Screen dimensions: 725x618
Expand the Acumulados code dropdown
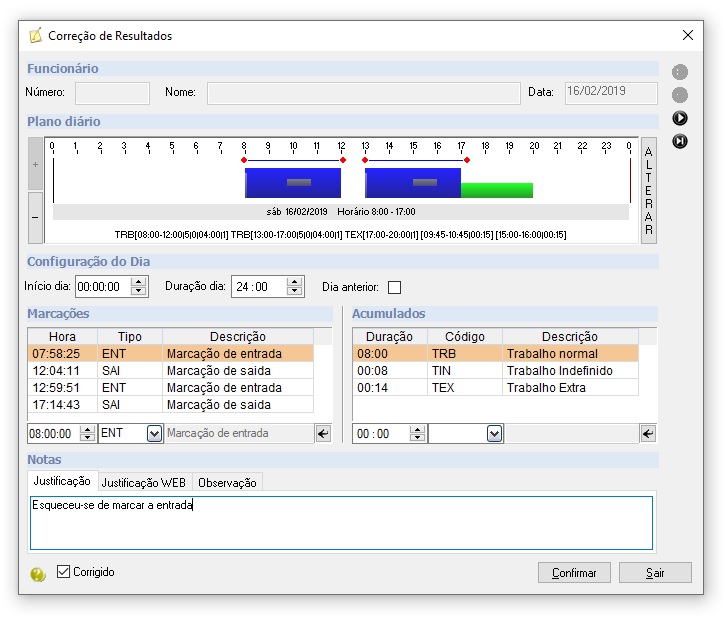click(x=494, y=433)
